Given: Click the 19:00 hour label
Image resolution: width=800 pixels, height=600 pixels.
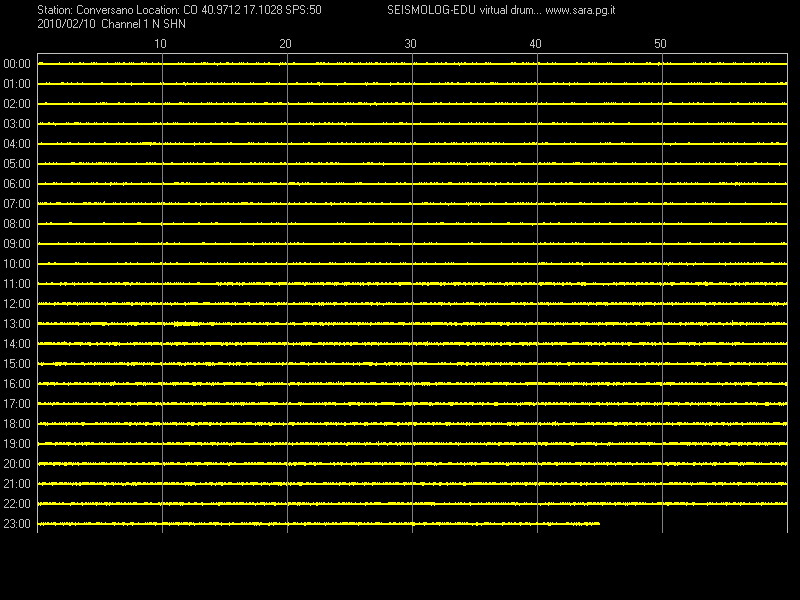Looking at the screenshot, I should pyautogui.click(x=17, y=444).
